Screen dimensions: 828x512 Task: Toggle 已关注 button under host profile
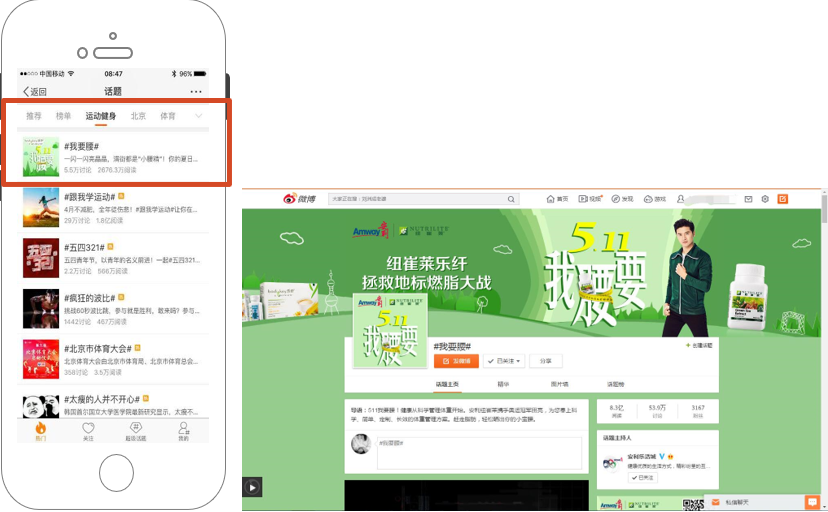click(643, 478)
